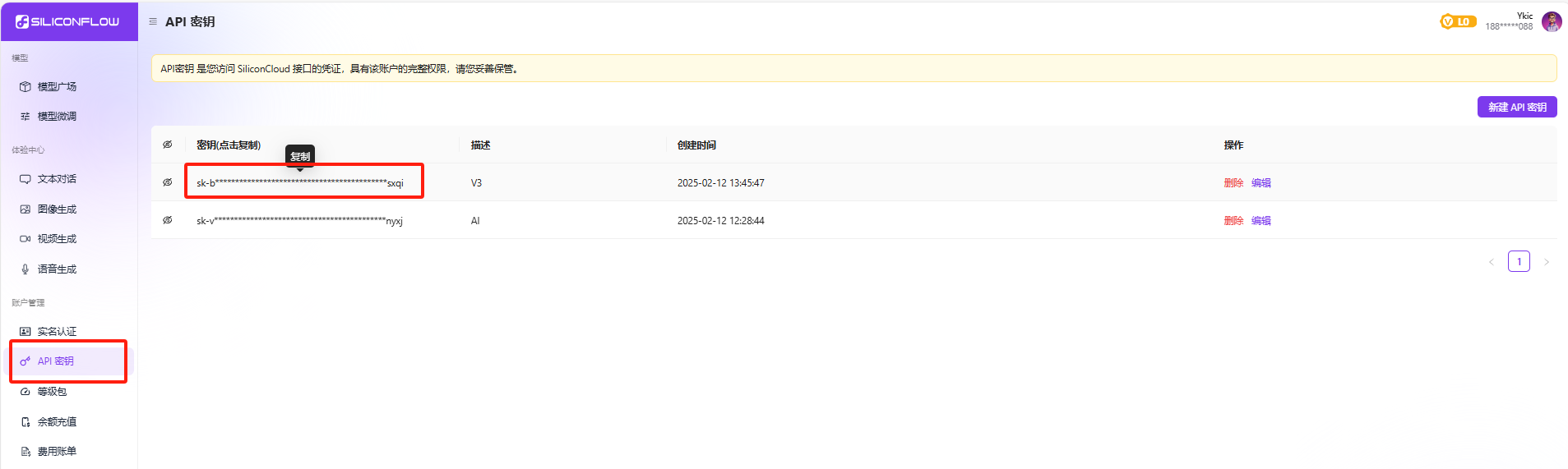Open 余额充值 recharge icon in sidebar

coord(25,422)
